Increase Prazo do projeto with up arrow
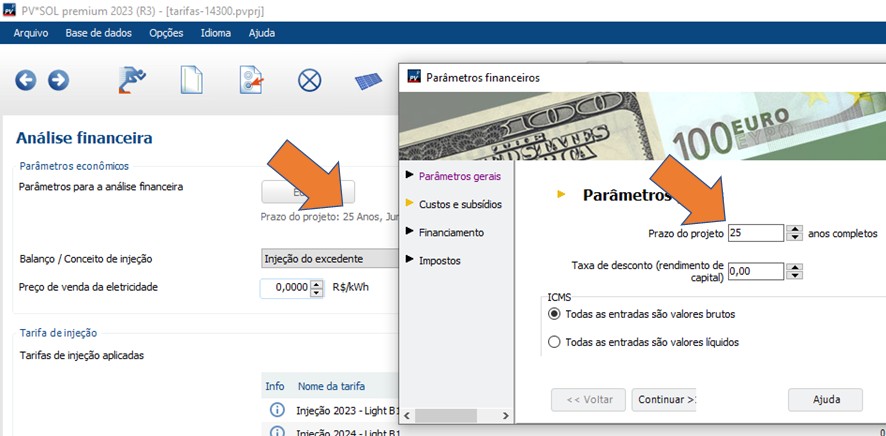This screenshot has height=436, width=886. 794,228
